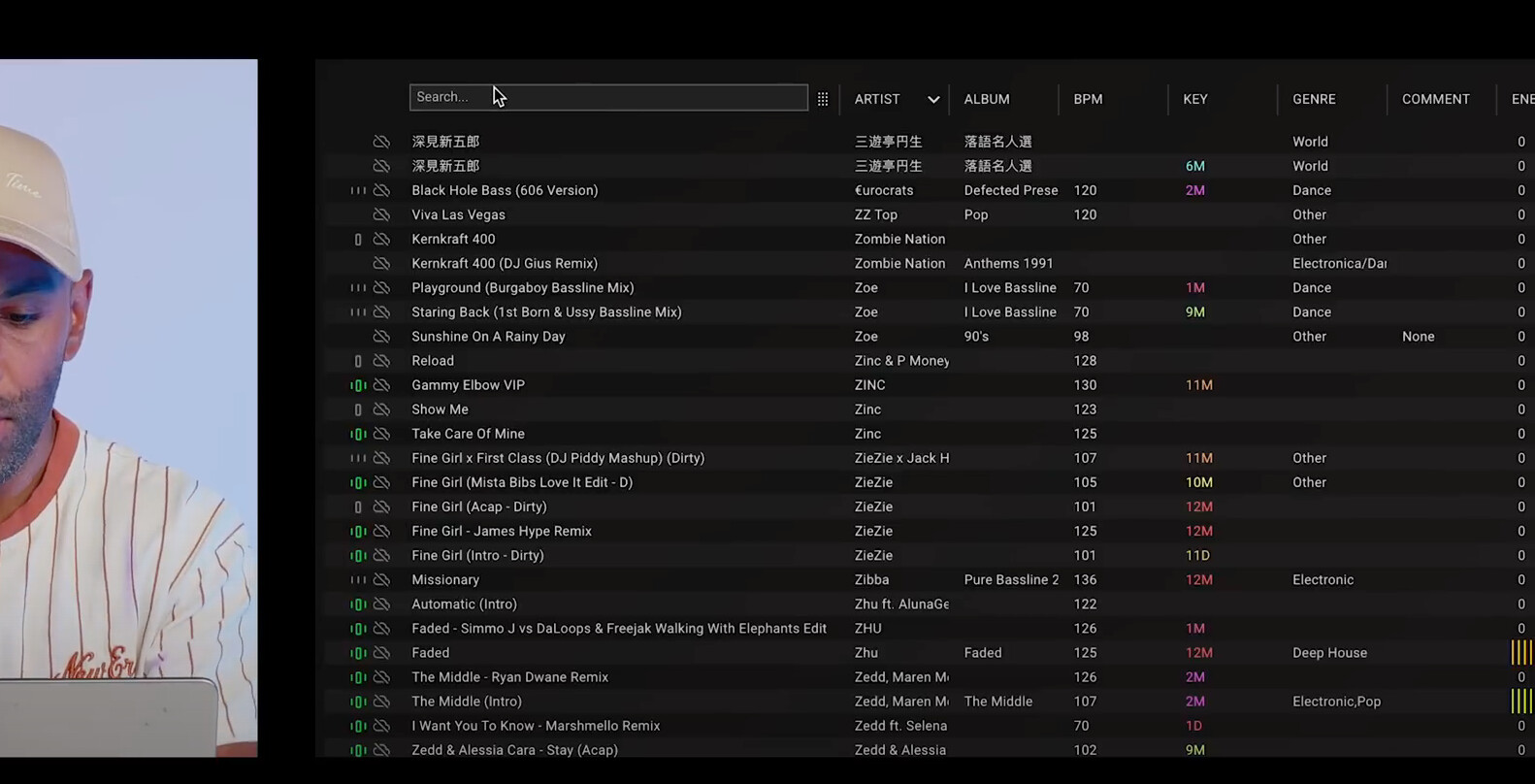Click grey rectangle icon beside Kernkraft 400
This screenshot has width=1535, height=784.
click(x=358, y=240)
